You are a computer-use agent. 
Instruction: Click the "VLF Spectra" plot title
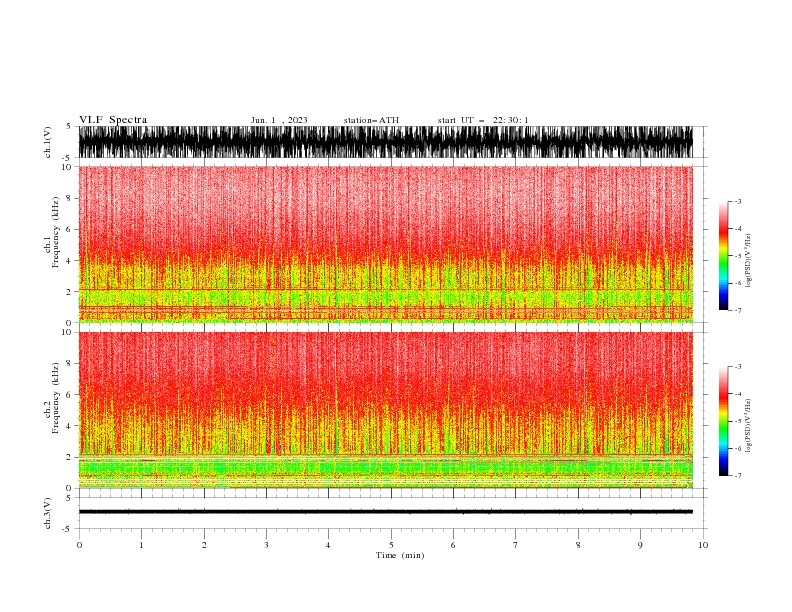(113, 120)
